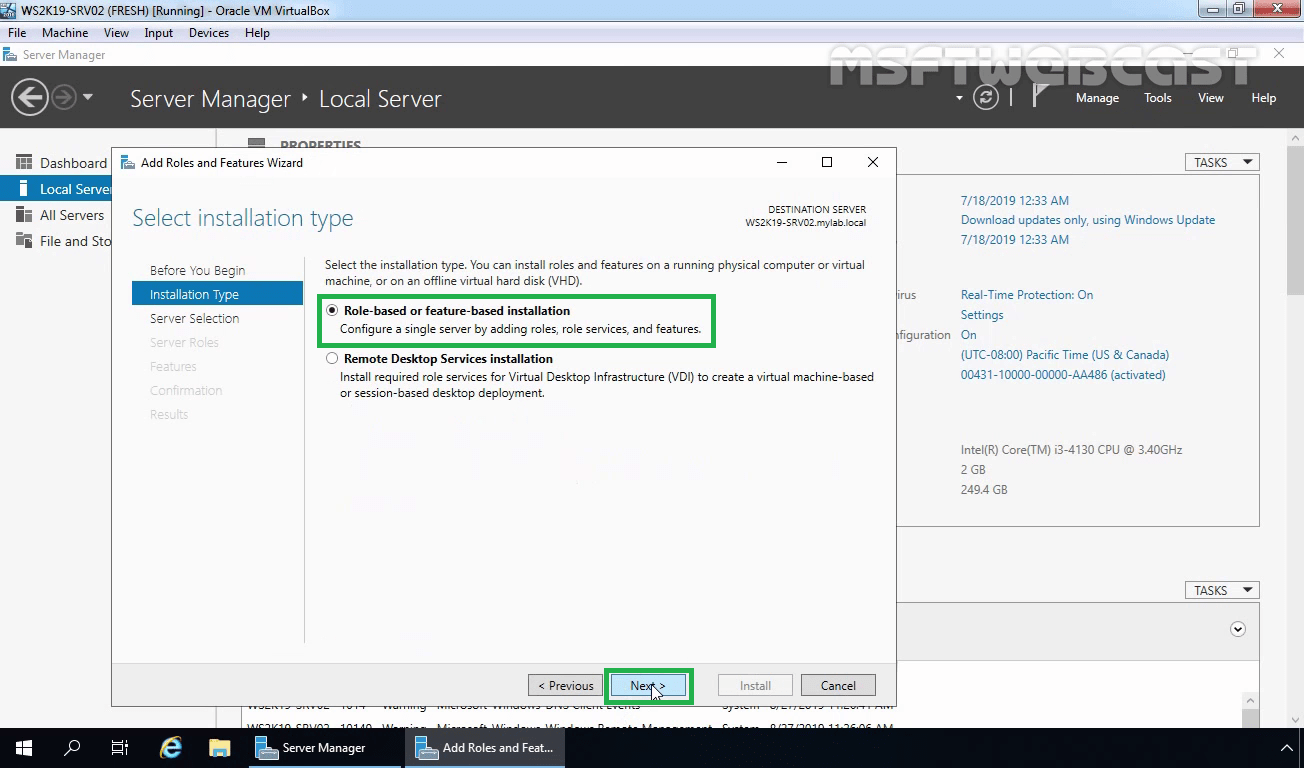Click the last-checked update time 7/18/2019 link
The image size is (1304, 768).
click(1014, 239)
